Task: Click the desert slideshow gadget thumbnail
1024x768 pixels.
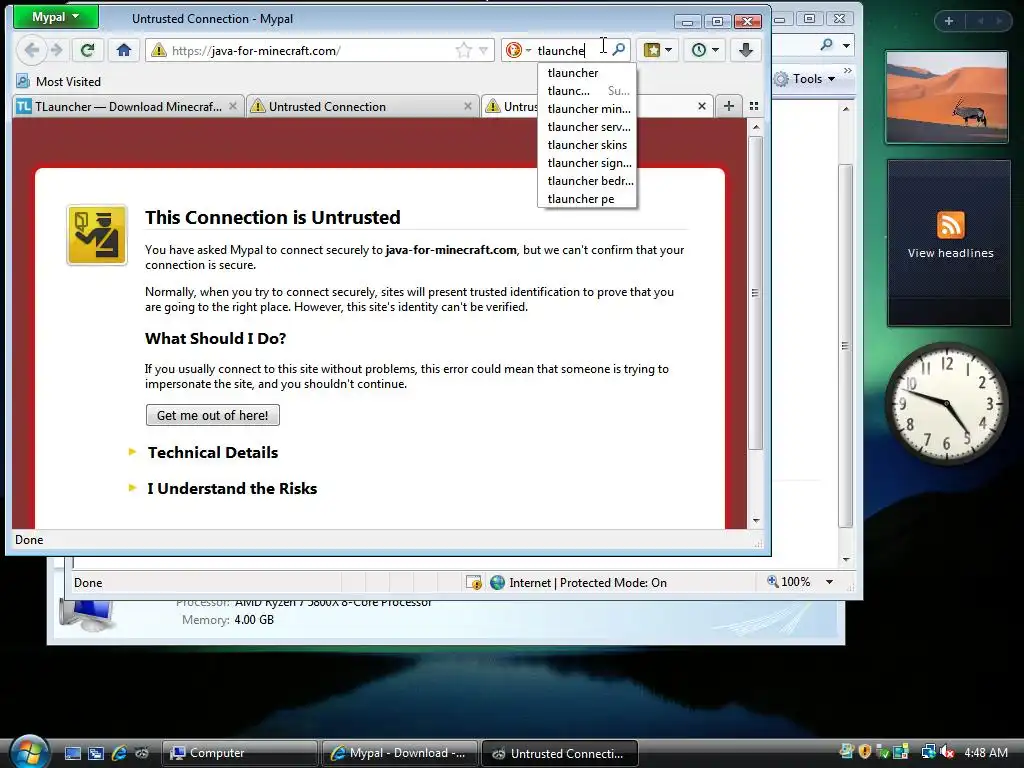Action: pos(947,97)
